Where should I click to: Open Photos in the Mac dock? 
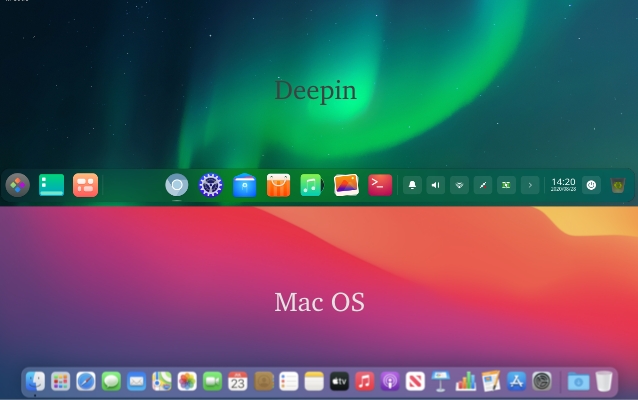(187, 382)
